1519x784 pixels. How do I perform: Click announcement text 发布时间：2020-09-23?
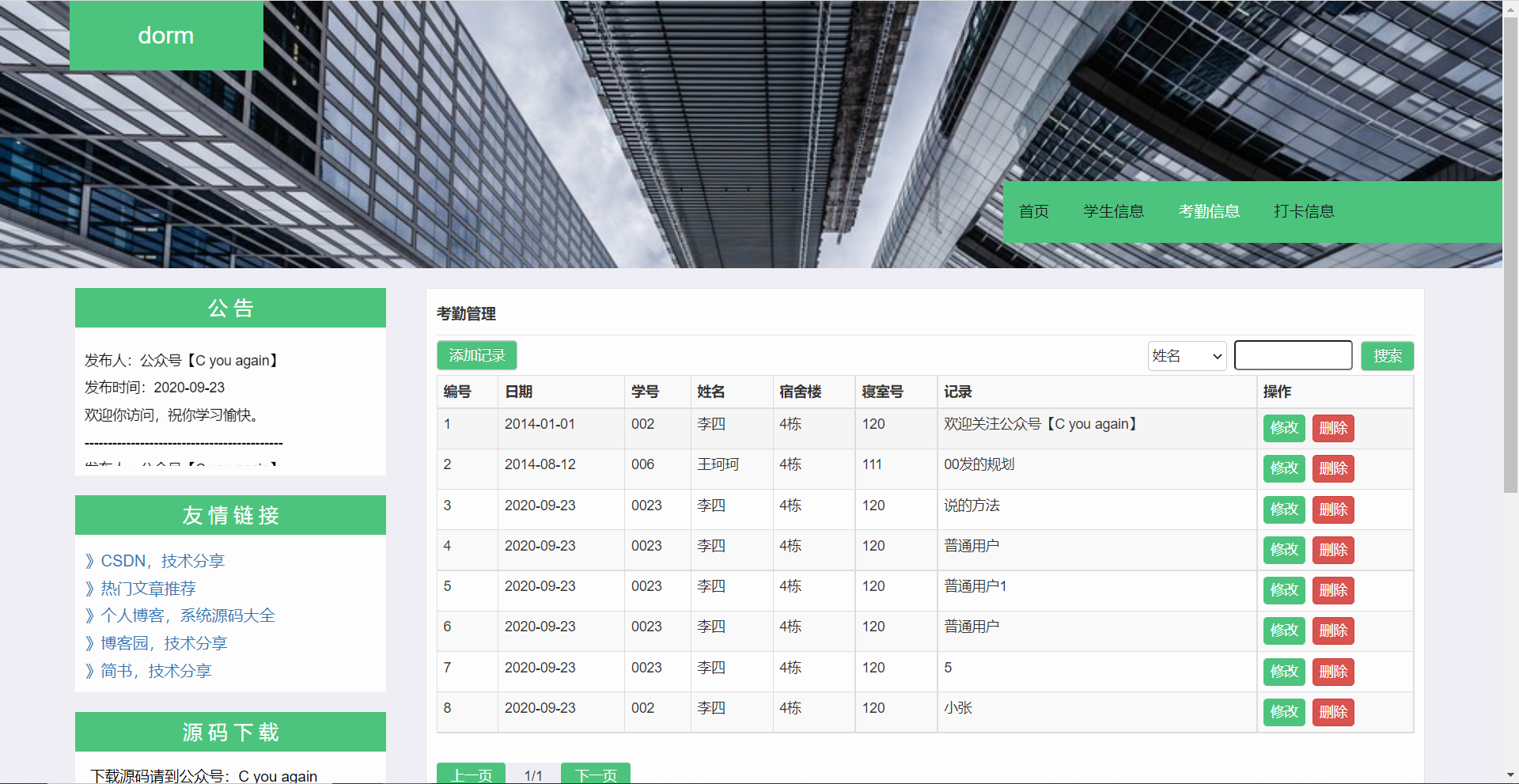(x=154, y=388)
